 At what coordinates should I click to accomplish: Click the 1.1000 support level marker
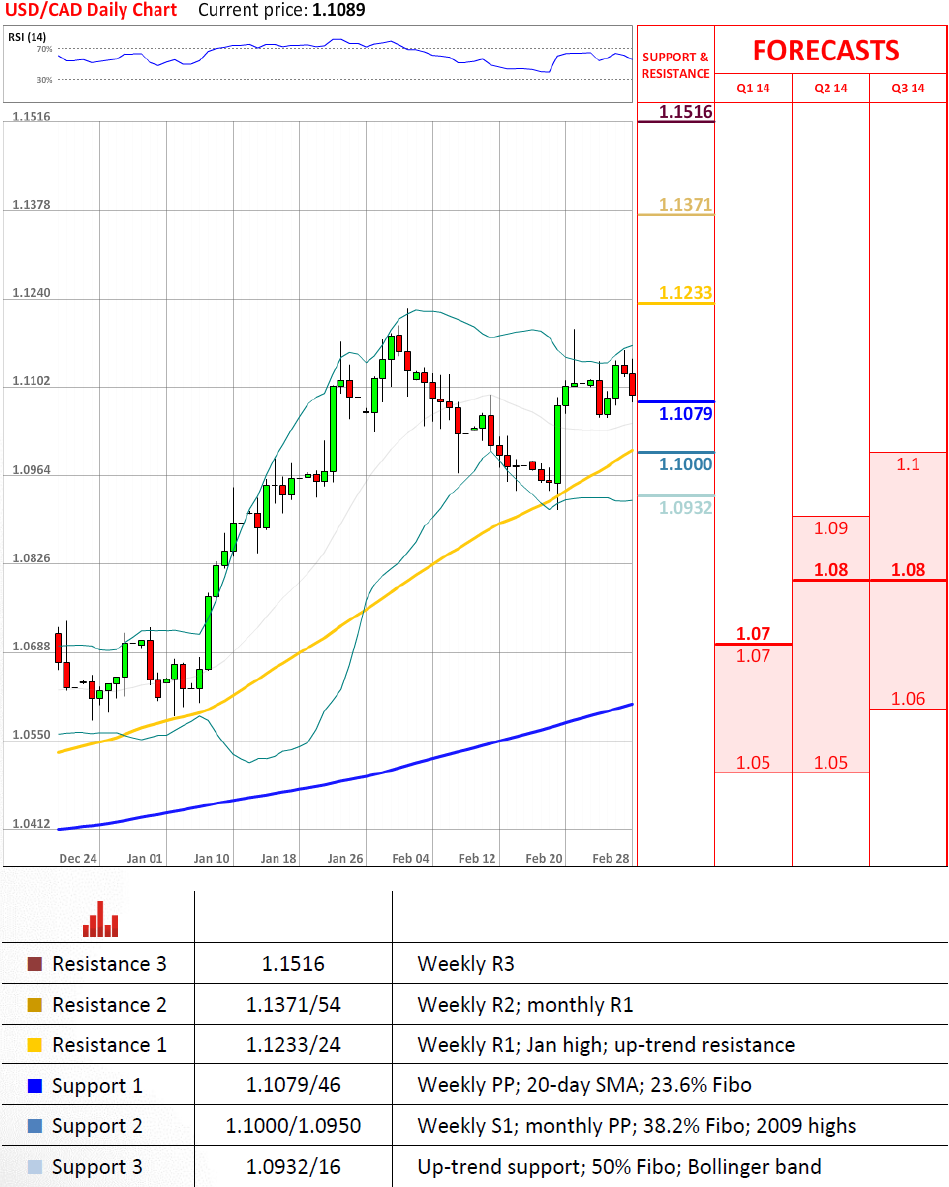(686, 464)
